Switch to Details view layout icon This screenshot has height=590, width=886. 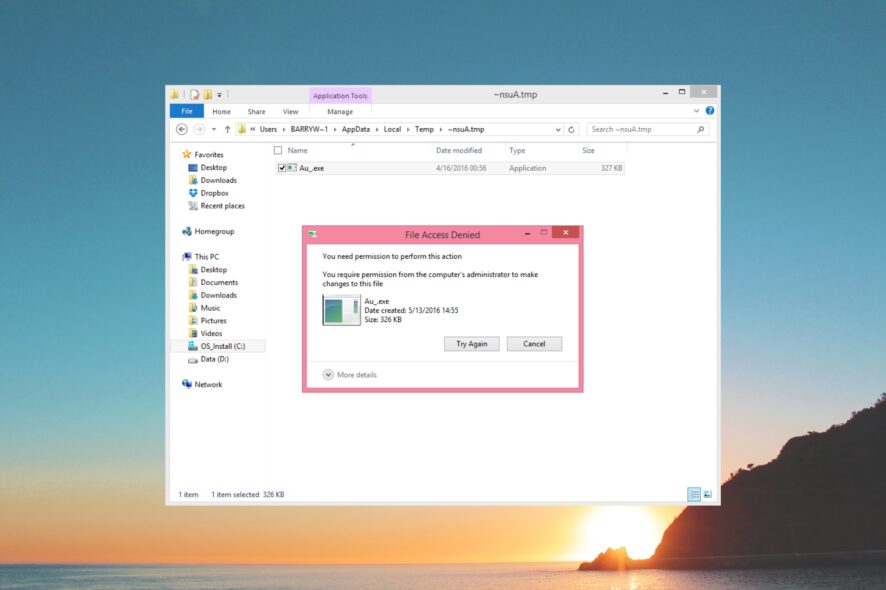694,494
